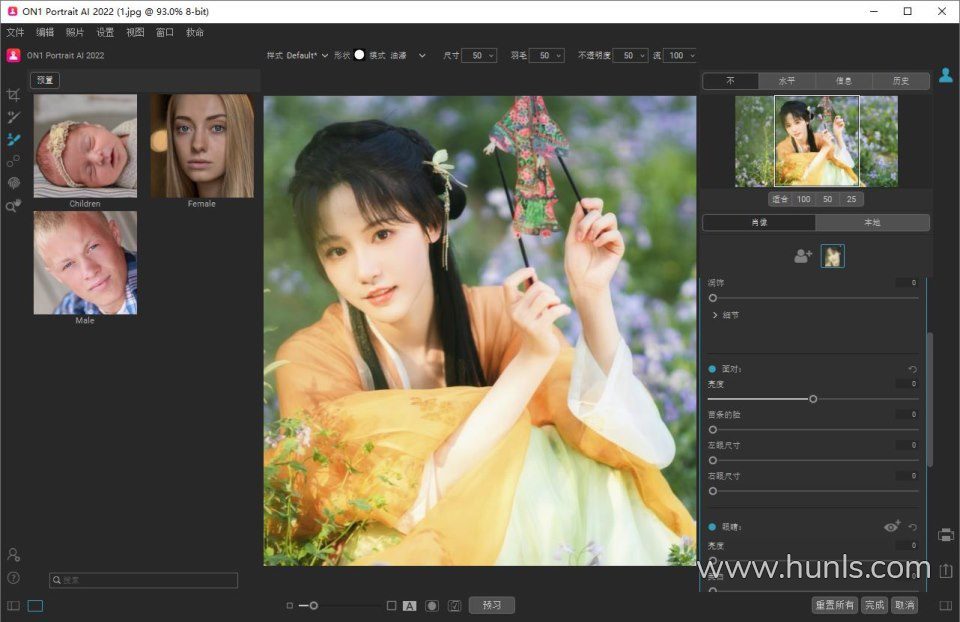The width and height of the screenshot is (960, 622).
Task: Toggle the eyes section blue enable dot
Action: [x=712, y=526]
